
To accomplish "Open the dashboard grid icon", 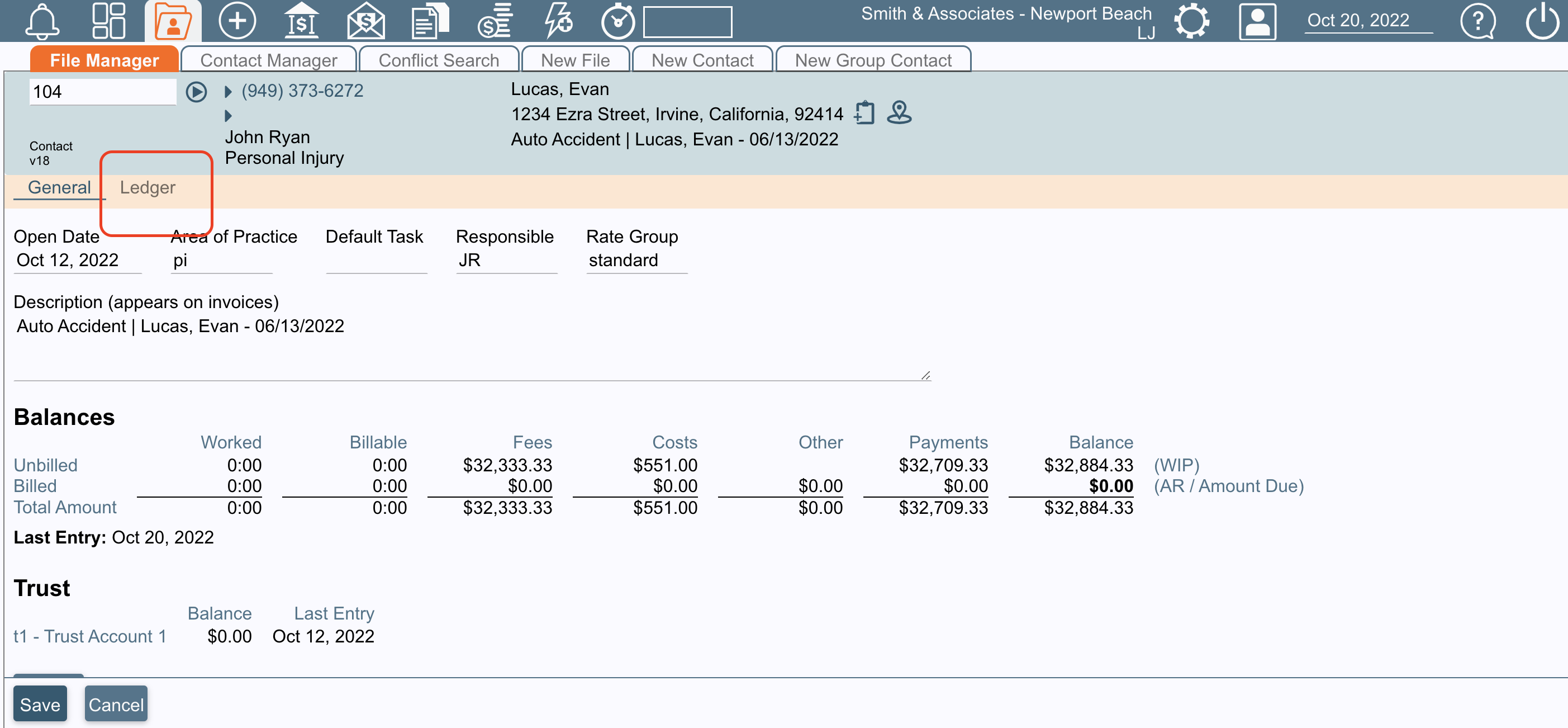I will pos(110,20).
